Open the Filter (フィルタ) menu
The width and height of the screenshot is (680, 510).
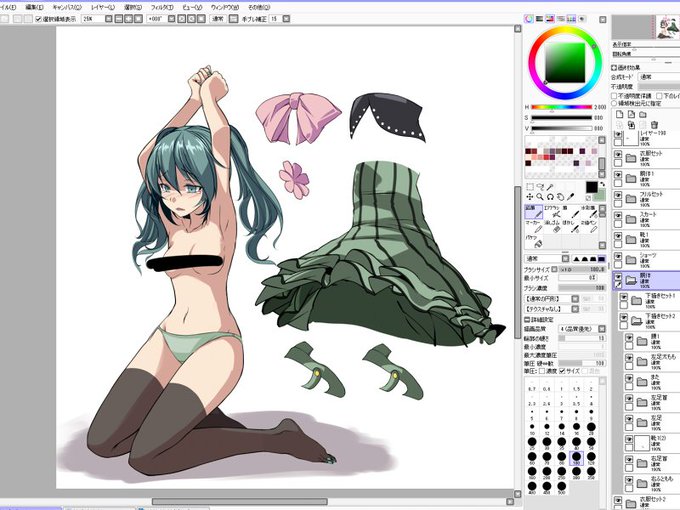pyautogui.click(x=162, y=7)
